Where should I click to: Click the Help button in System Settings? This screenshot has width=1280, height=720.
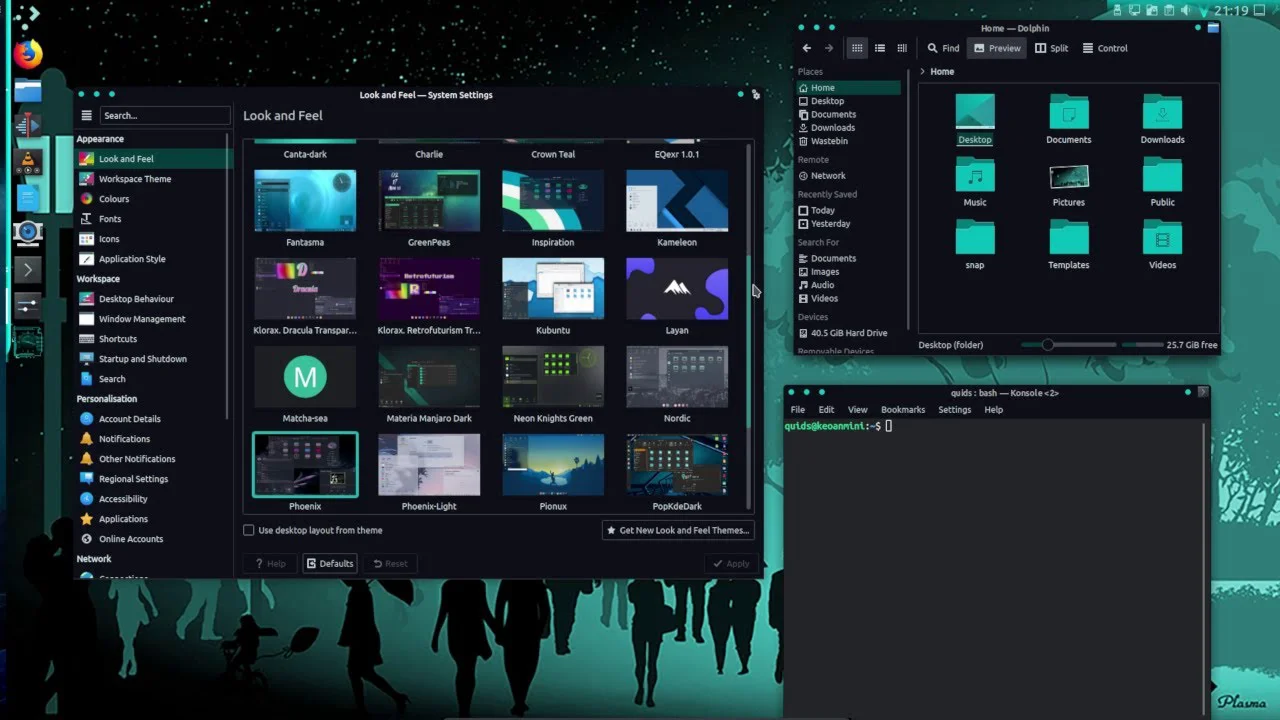(x=270, y=563)
